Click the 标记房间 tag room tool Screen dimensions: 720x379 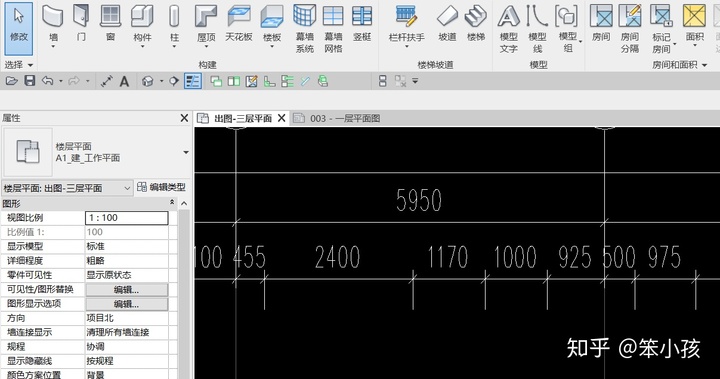pyautogui.click(x=662, y=28)
